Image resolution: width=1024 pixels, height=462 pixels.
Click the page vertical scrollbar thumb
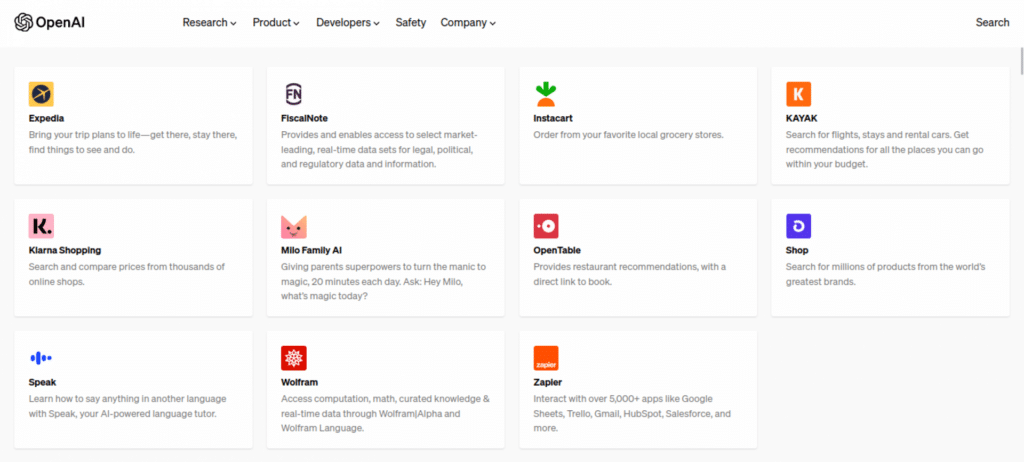pyautogui.click(x=1021, y=63)
